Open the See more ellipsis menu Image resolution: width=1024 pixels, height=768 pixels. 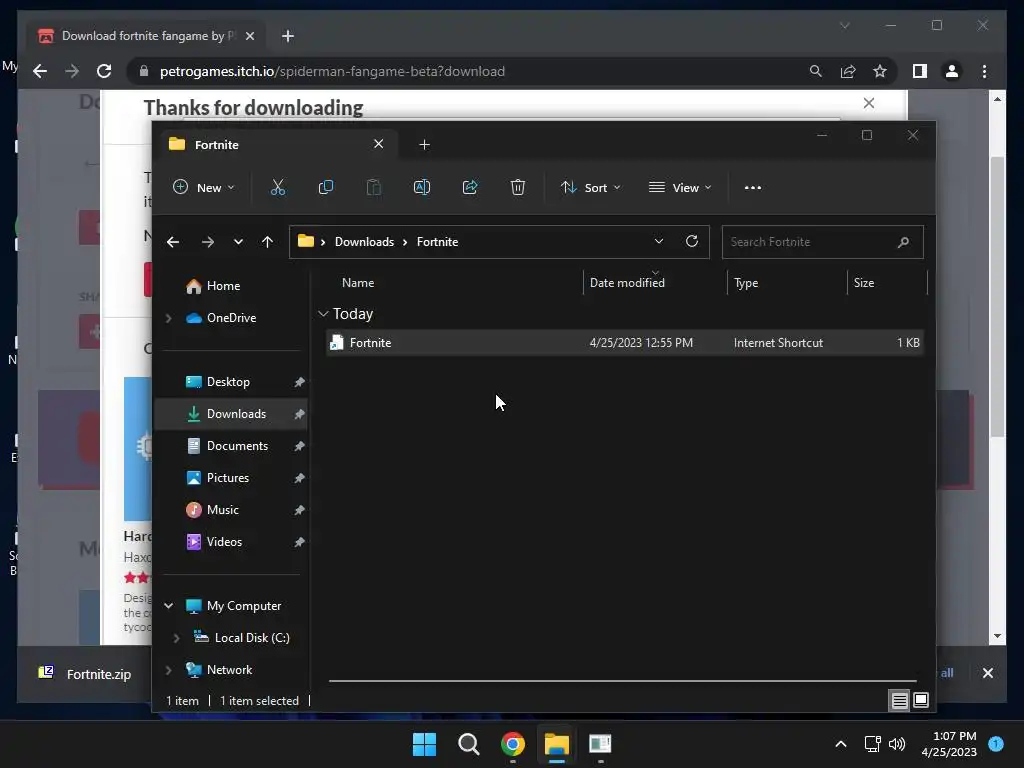click(x=752, y=187)
